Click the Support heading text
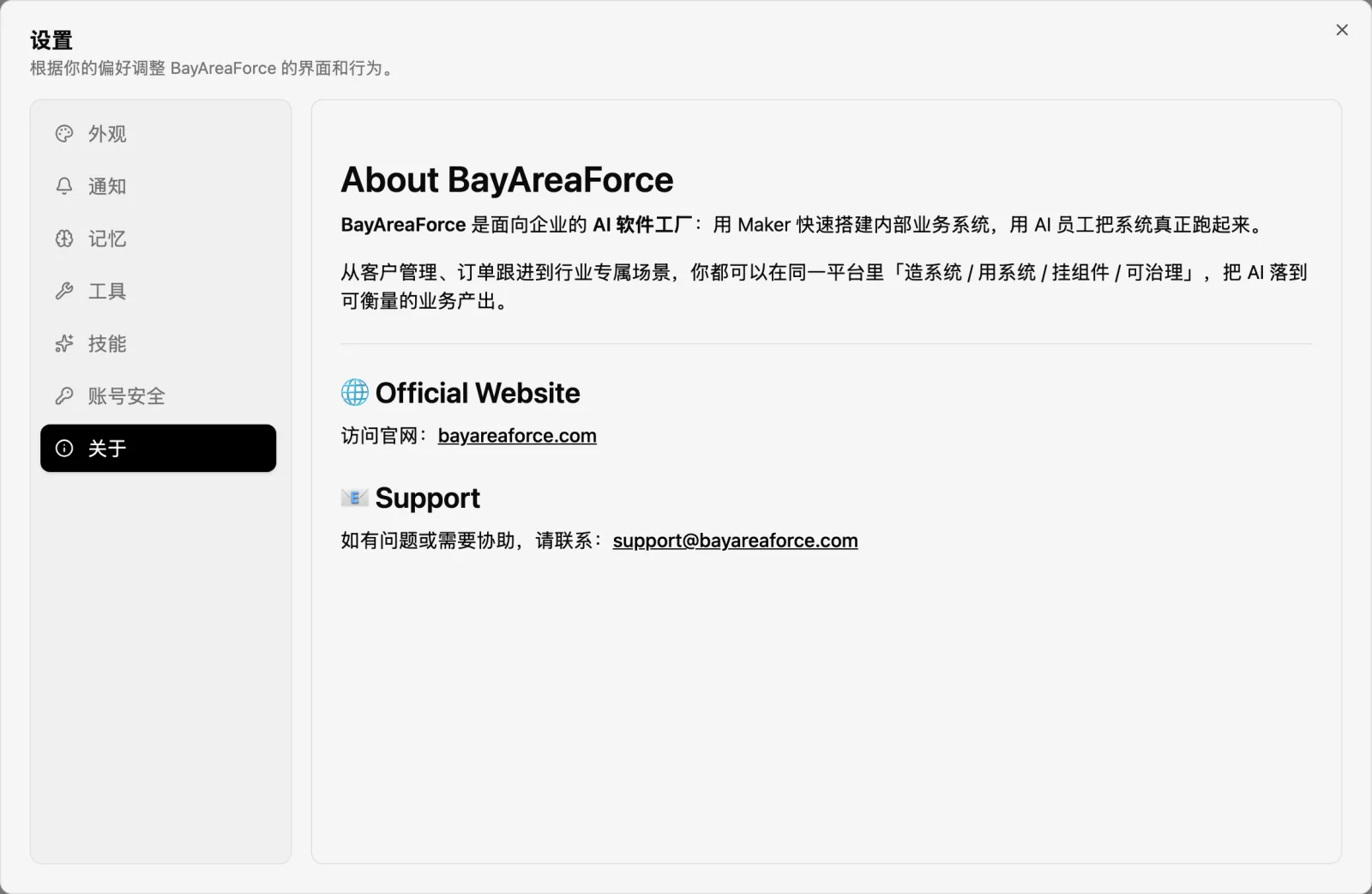 point(427,498)
